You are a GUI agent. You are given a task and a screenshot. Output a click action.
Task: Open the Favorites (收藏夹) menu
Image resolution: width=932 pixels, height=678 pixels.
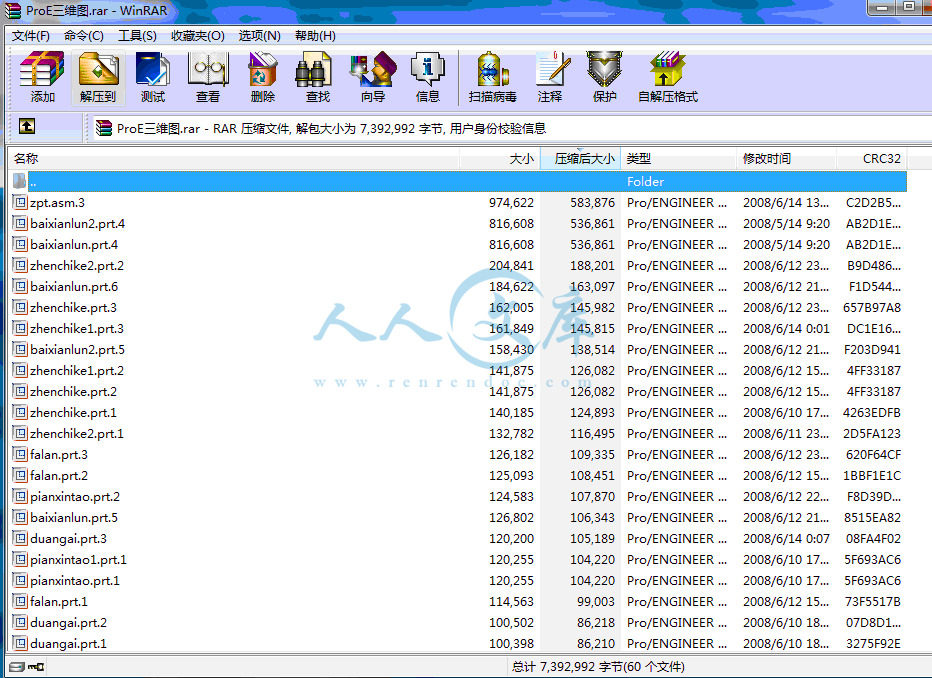(x=198, y=36)
